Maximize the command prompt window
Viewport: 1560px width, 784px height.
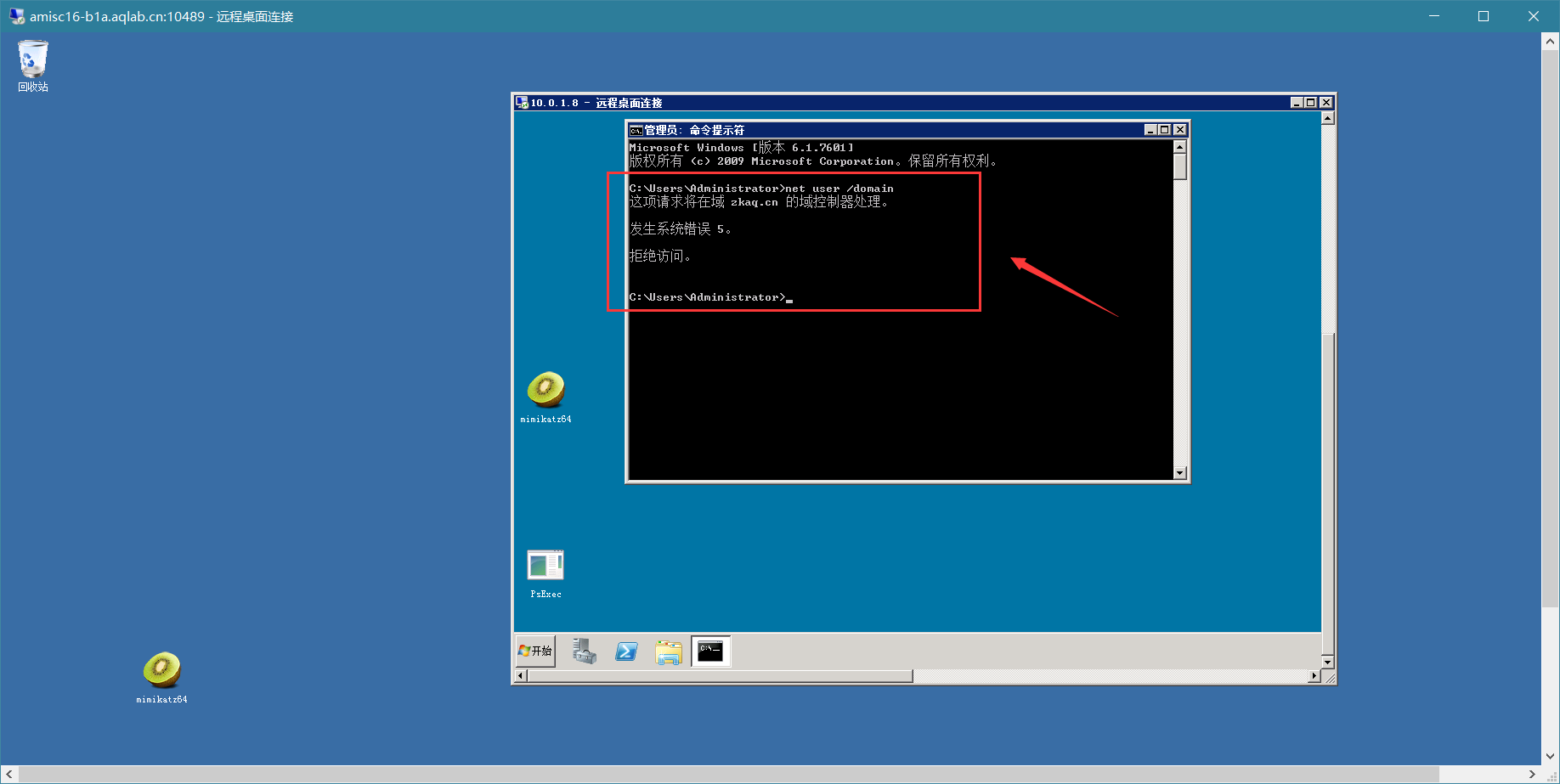point(1165,130)
